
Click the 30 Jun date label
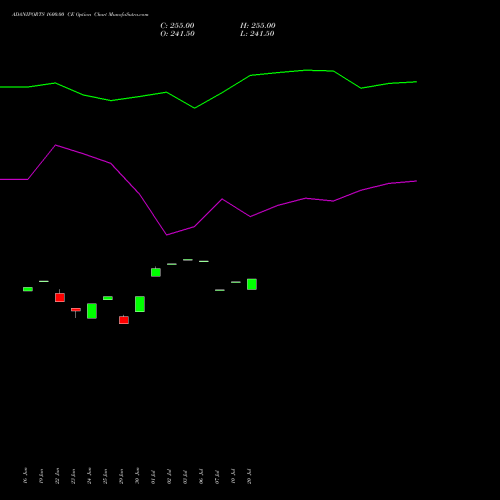pos(137,476)
